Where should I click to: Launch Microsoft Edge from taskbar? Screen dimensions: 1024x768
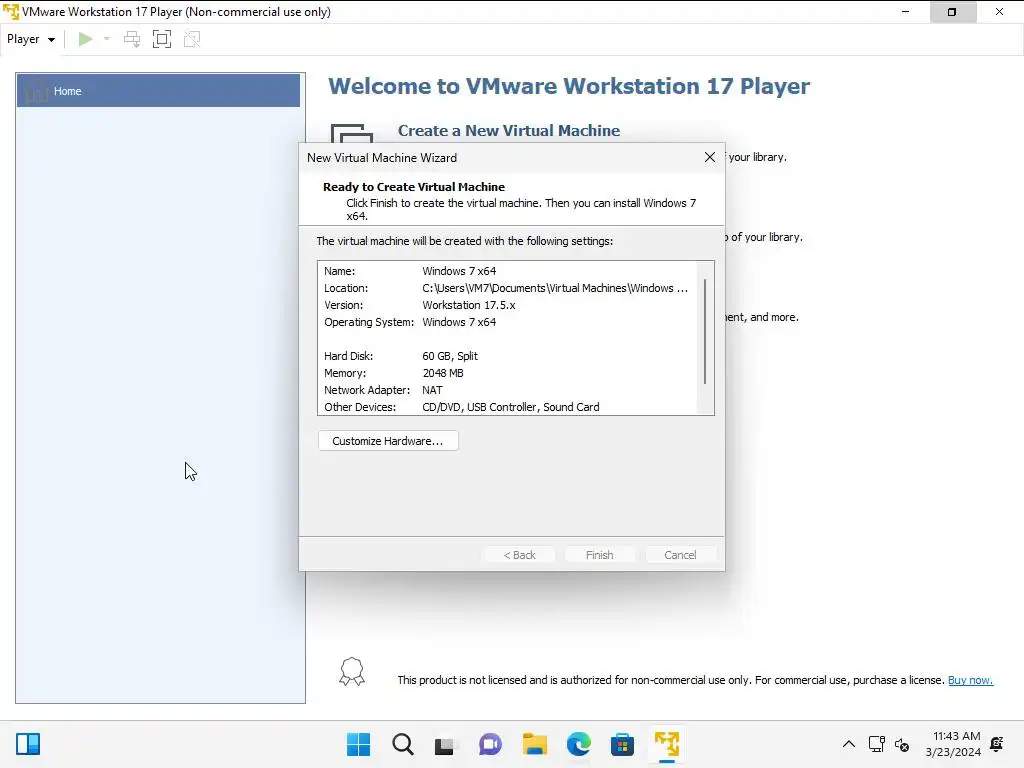pyautogui.click(x=579, y=744)
